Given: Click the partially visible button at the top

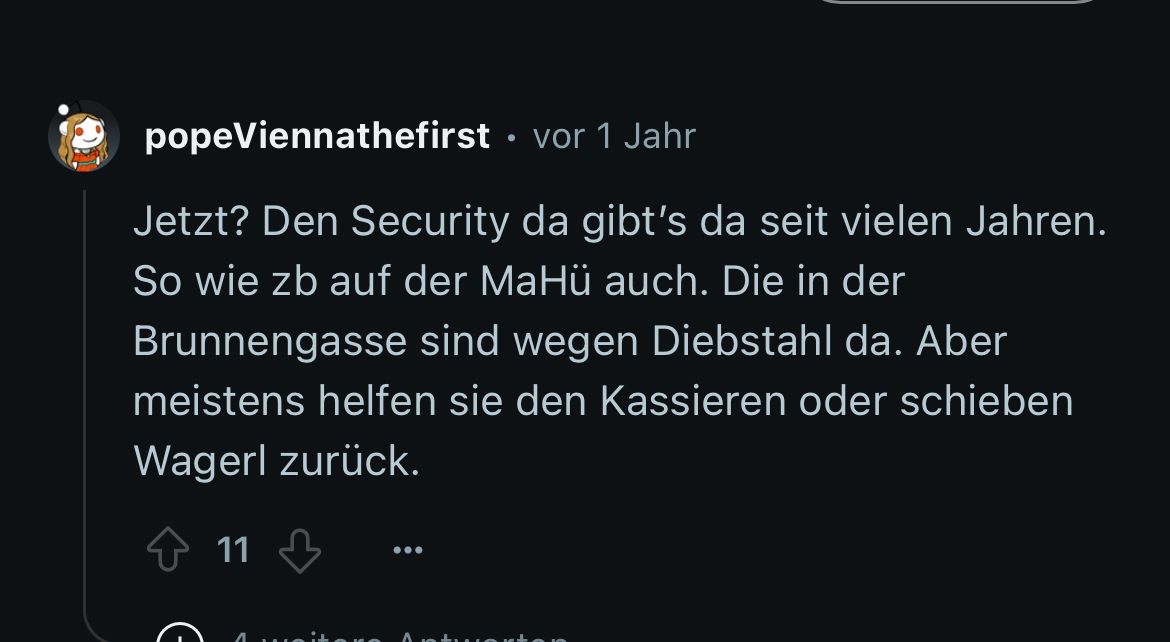Looking at the screenshot, I should coord(958,3).
